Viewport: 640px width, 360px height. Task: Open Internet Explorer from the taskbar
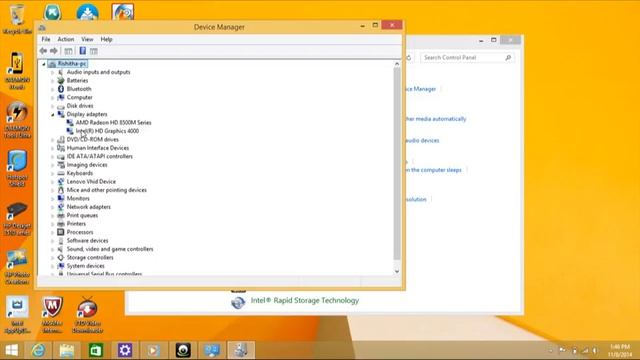click(x=38, y=350)
